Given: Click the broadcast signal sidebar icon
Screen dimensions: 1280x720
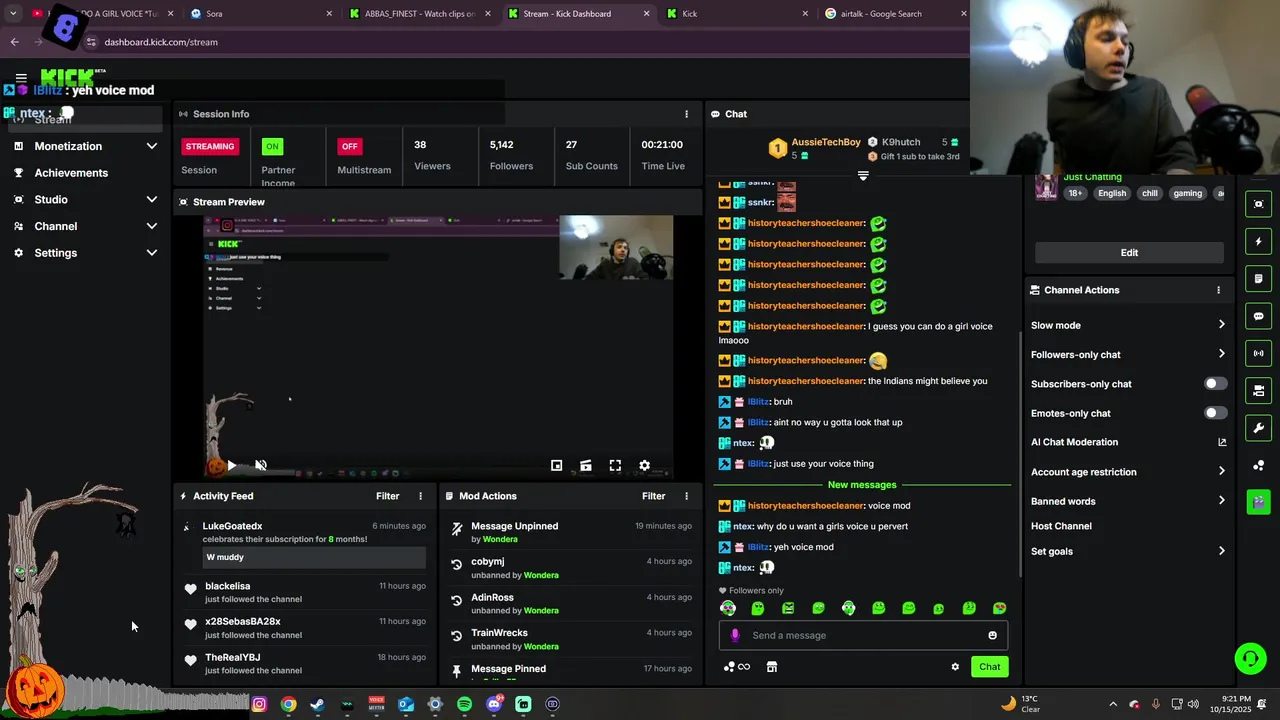Looking at the screenshot, I should point(1258,353).
